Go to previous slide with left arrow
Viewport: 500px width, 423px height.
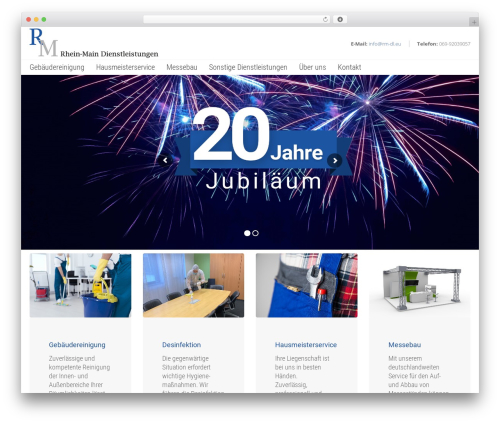(x=165, y=160)
